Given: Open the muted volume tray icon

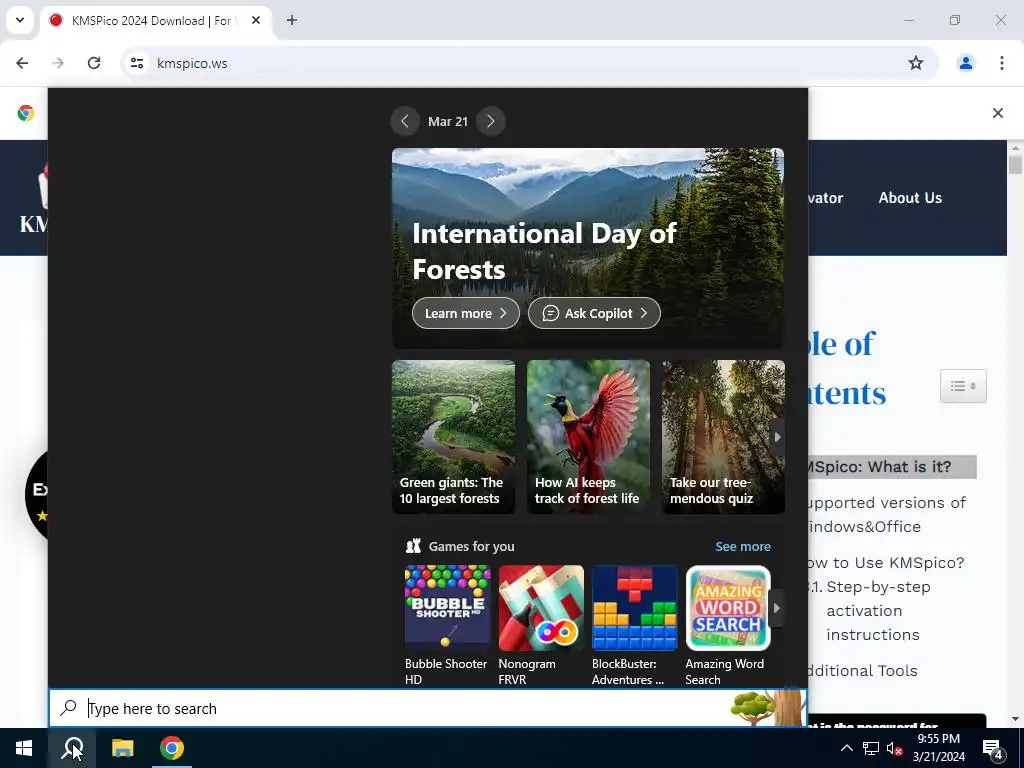Looking at the screenshot, I should point(894,748).
